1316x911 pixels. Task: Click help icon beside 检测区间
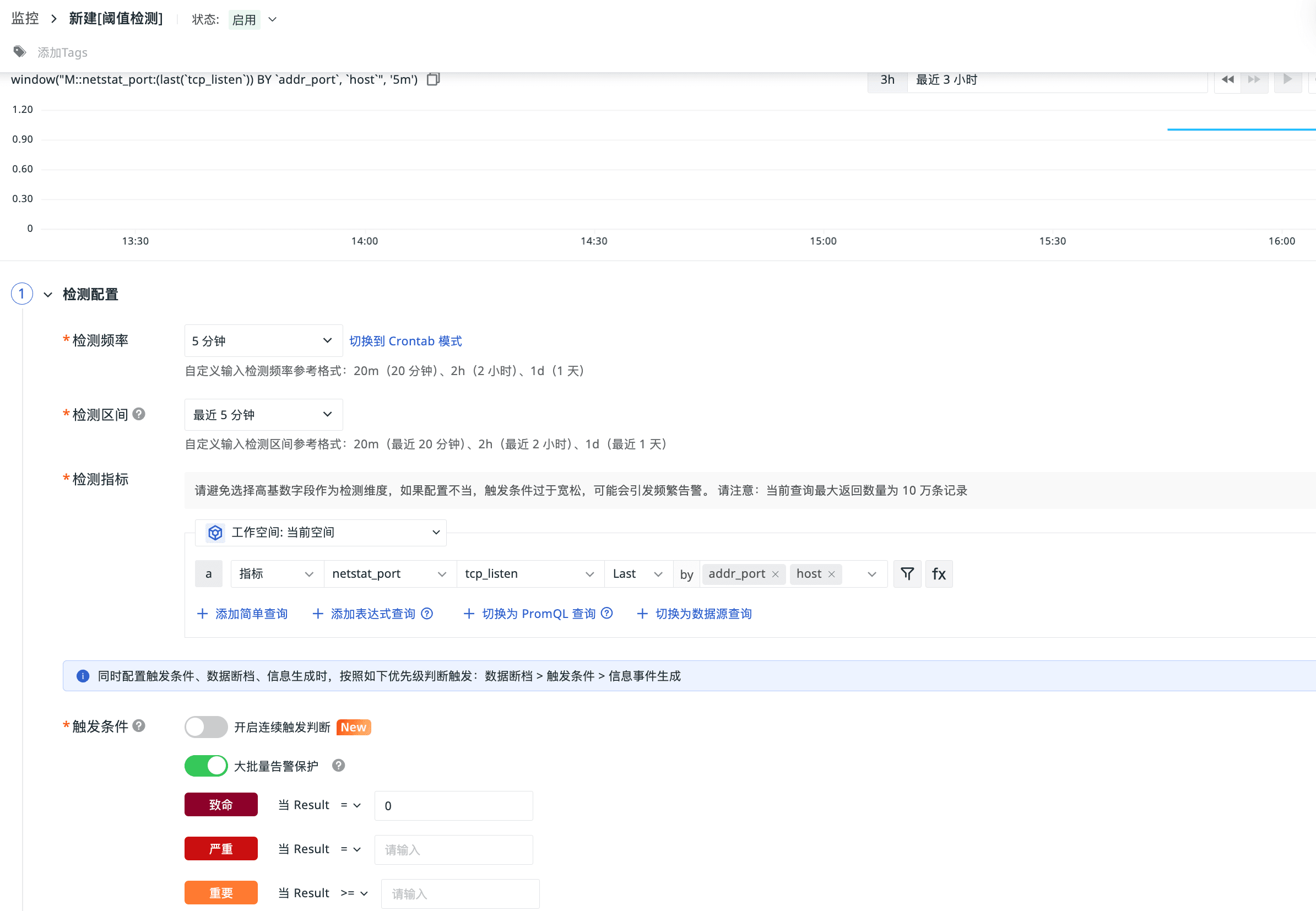point(139,414)
